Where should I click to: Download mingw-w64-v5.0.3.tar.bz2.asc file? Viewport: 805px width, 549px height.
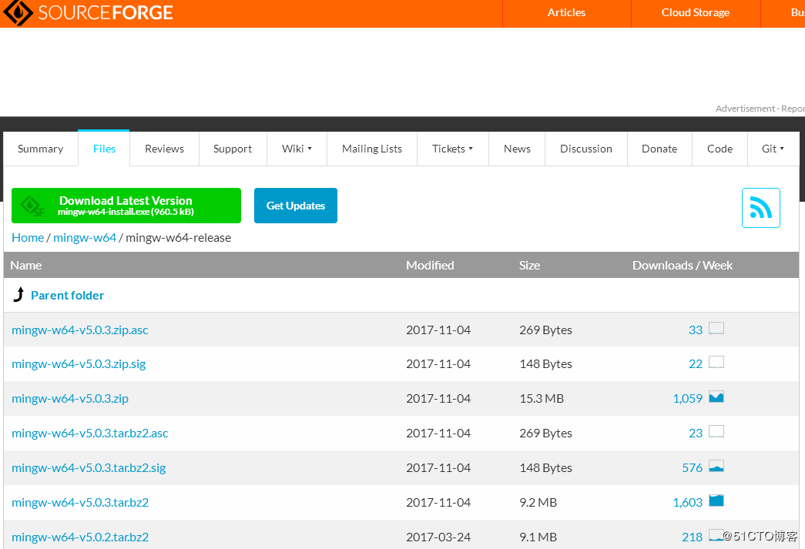click(90, 433)
